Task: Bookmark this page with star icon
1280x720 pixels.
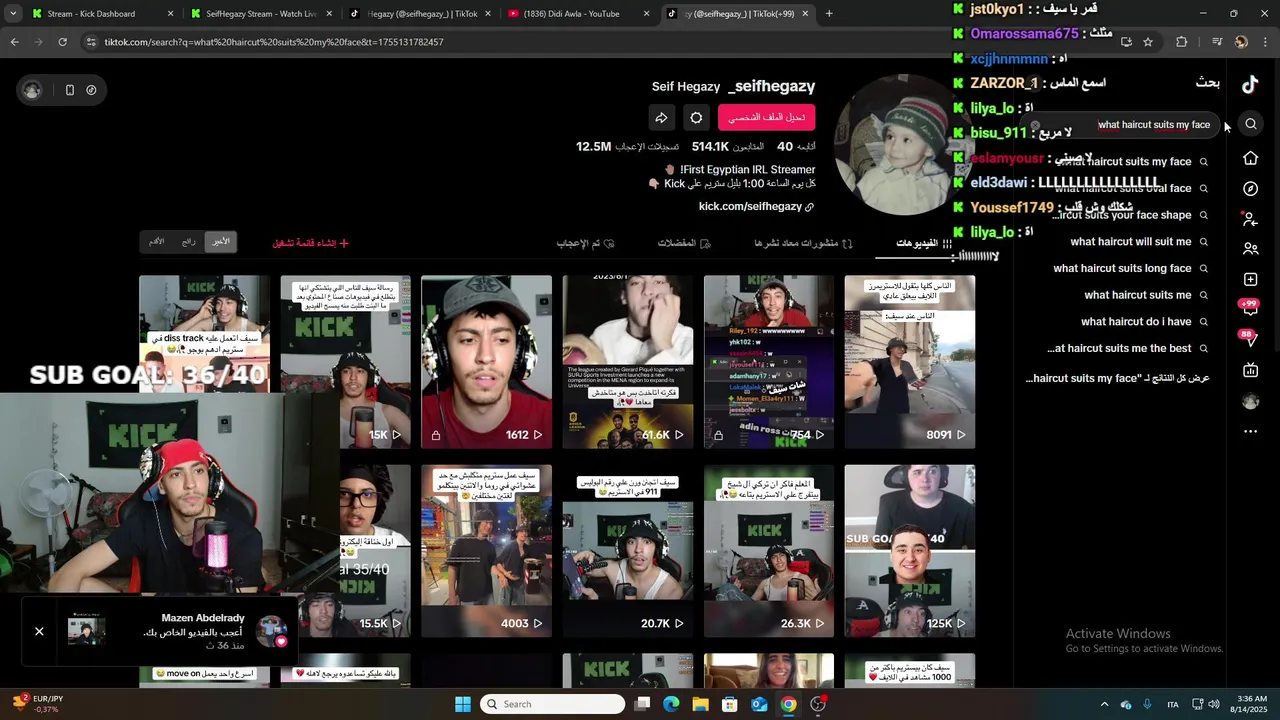Action: [1148, 42]
